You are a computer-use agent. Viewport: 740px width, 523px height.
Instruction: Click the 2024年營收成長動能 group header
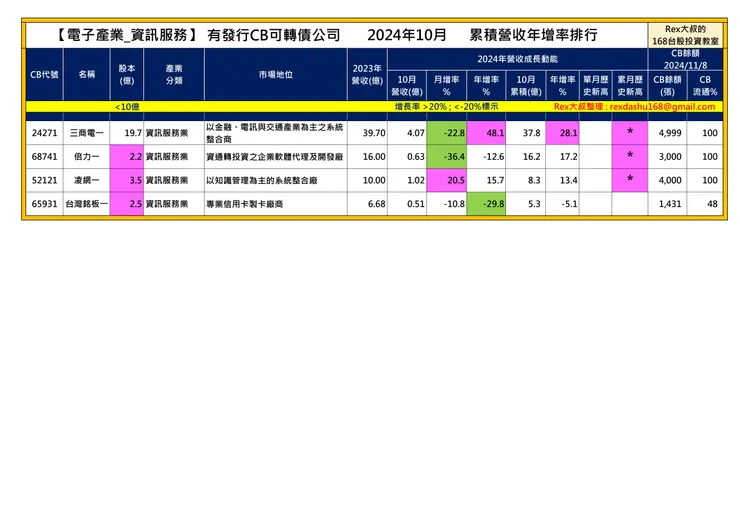[x=517, y=59]
